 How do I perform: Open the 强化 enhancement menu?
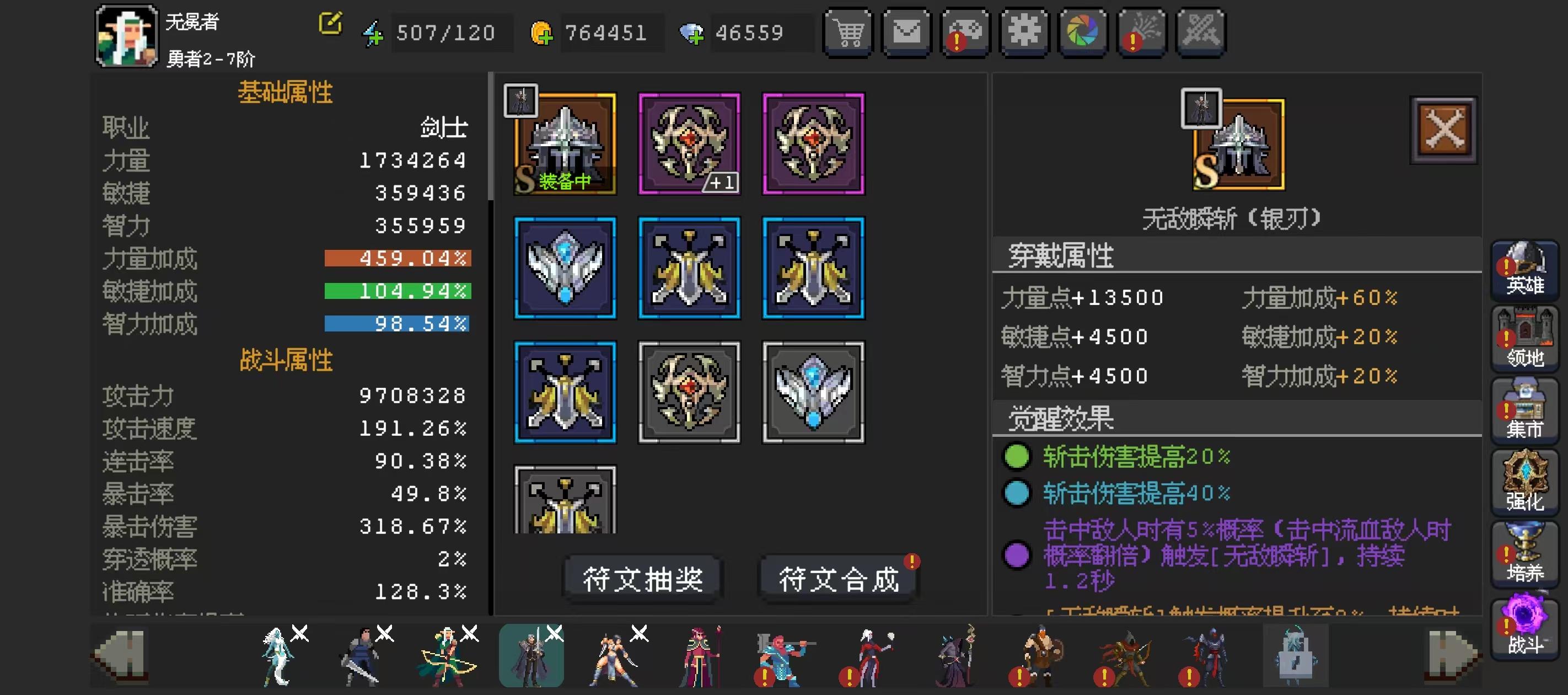click(1525, 482)
